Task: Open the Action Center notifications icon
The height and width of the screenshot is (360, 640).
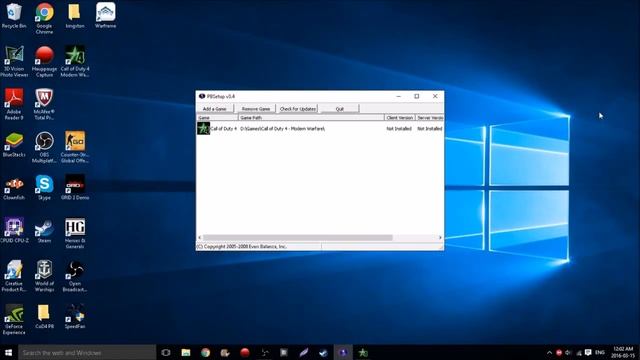Action: pos(588,352)
